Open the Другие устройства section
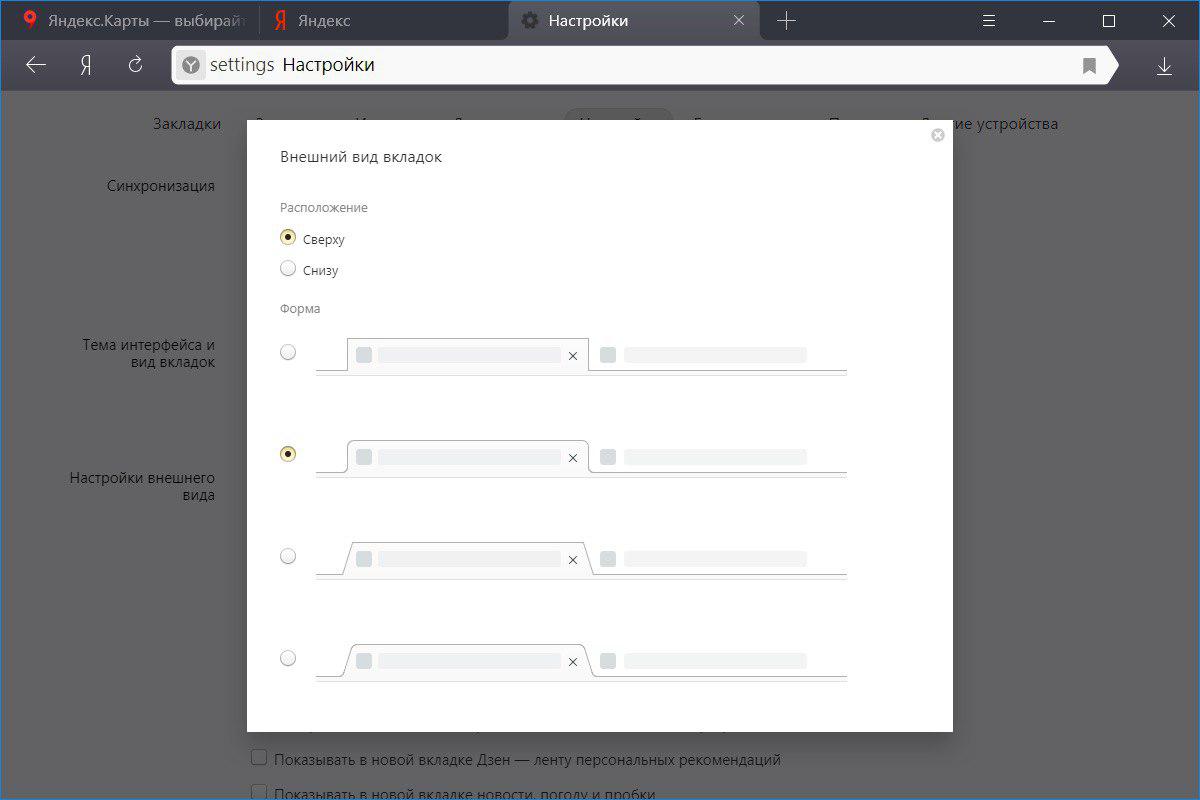This screenshot has height=800, width=1200. 988,124
